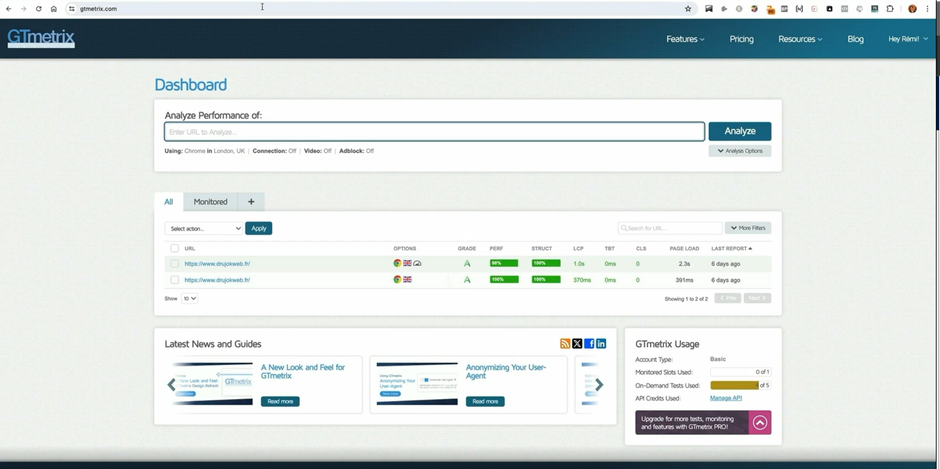The image size is (940, 469).
Task: Click speedometer throttling icon in 2.3s row
Action: pos(417,263)
